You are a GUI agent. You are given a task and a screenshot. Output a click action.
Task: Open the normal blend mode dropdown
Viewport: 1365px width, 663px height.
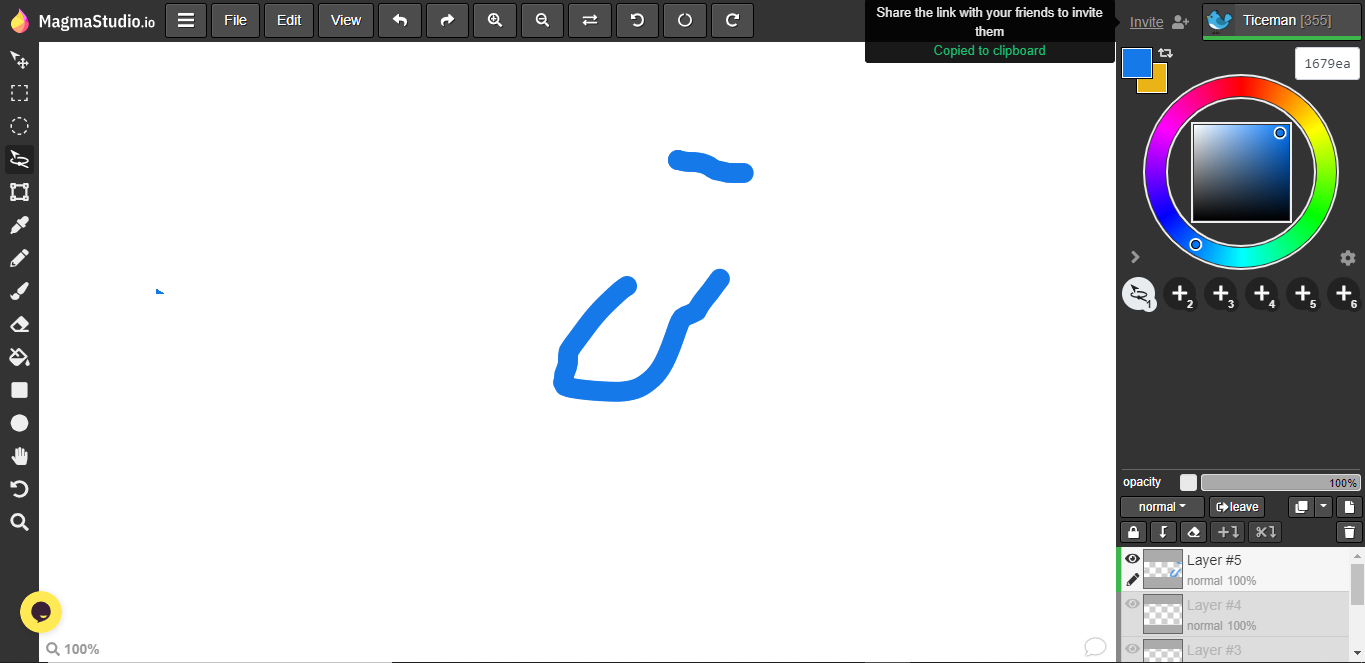coord(1162,507)
